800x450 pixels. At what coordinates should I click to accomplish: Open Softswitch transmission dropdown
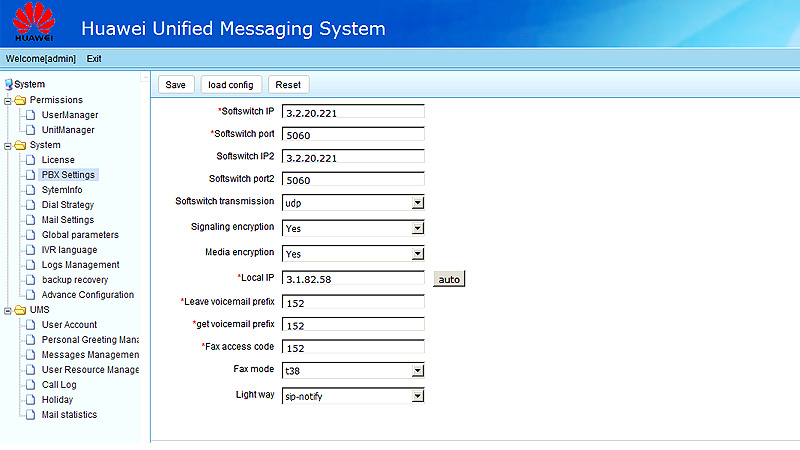click(x=418, y=203)
